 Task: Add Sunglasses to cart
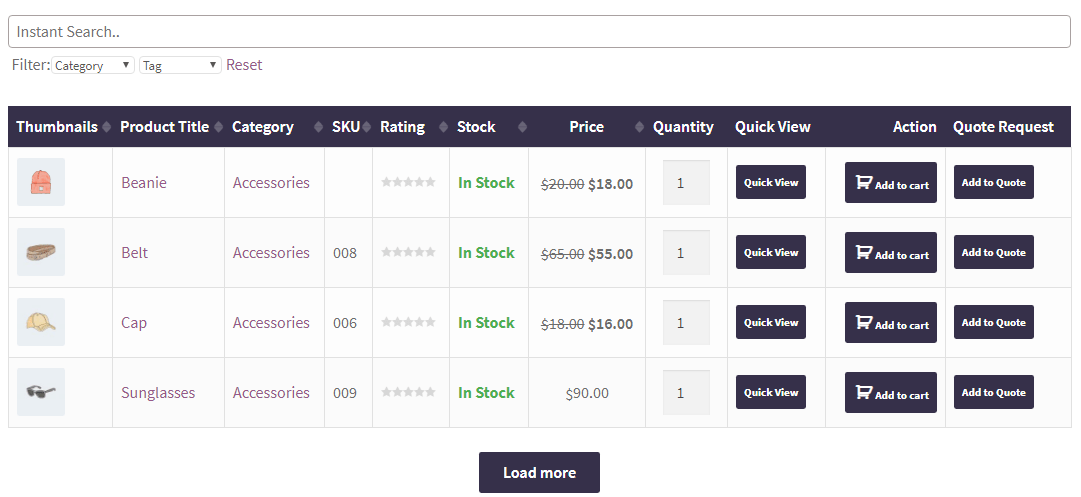[x=890, y=393]
